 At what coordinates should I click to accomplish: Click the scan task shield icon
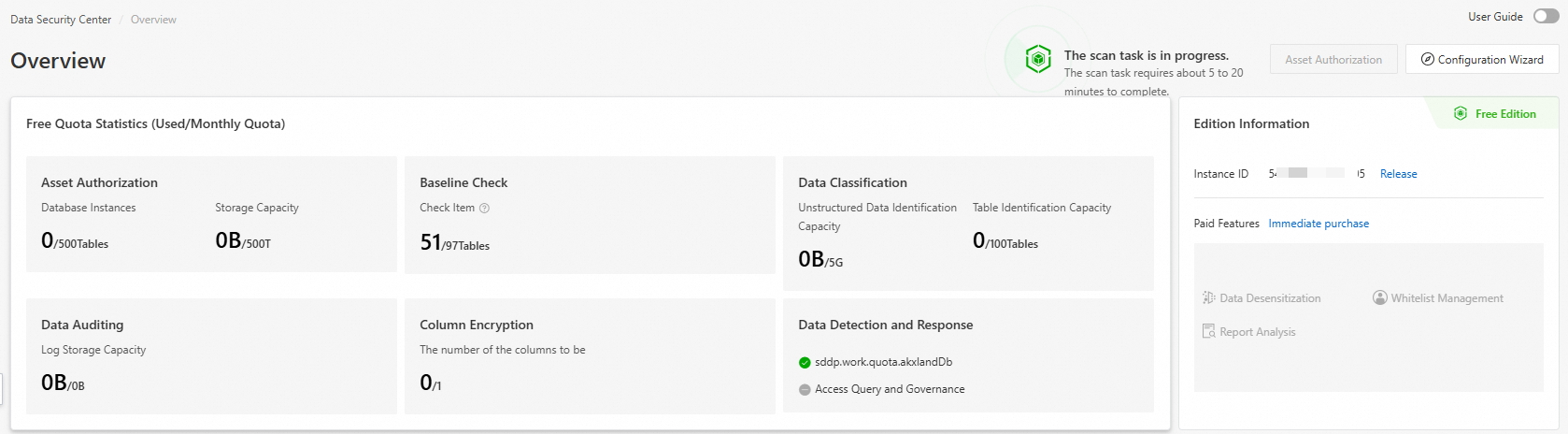coord(1038,59)
